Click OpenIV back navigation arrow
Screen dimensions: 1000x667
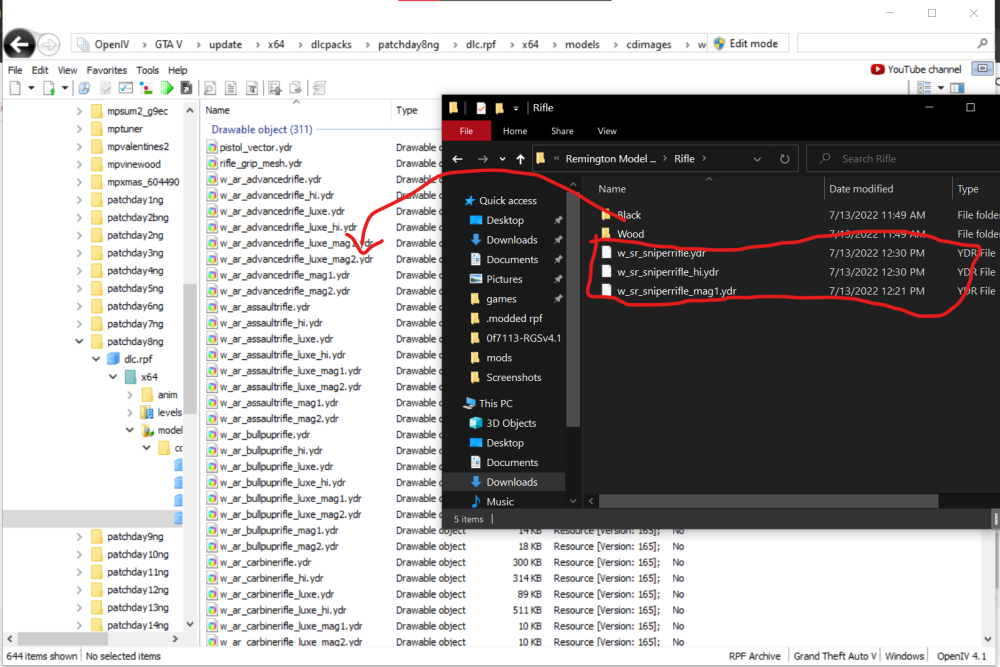pyautogui.click(x=20, y=44)
